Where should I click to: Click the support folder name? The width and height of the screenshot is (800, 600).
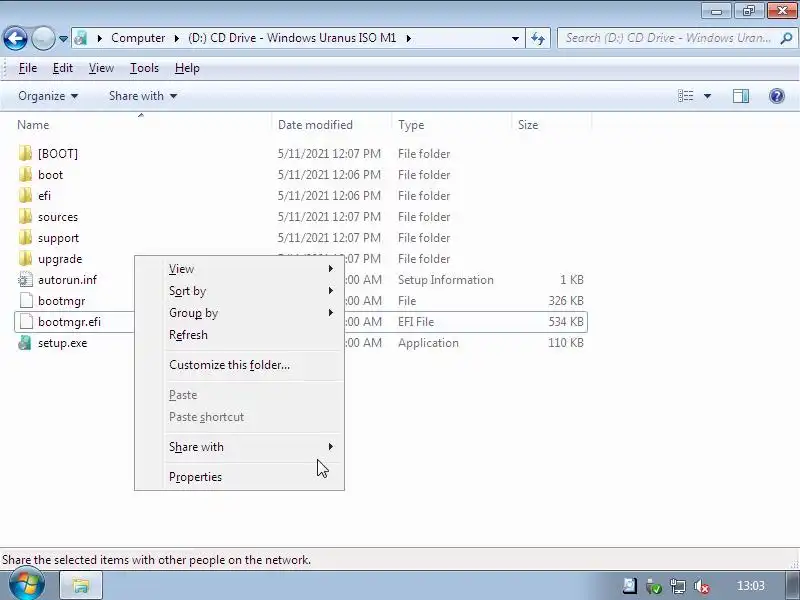click(x=58, y=238)
